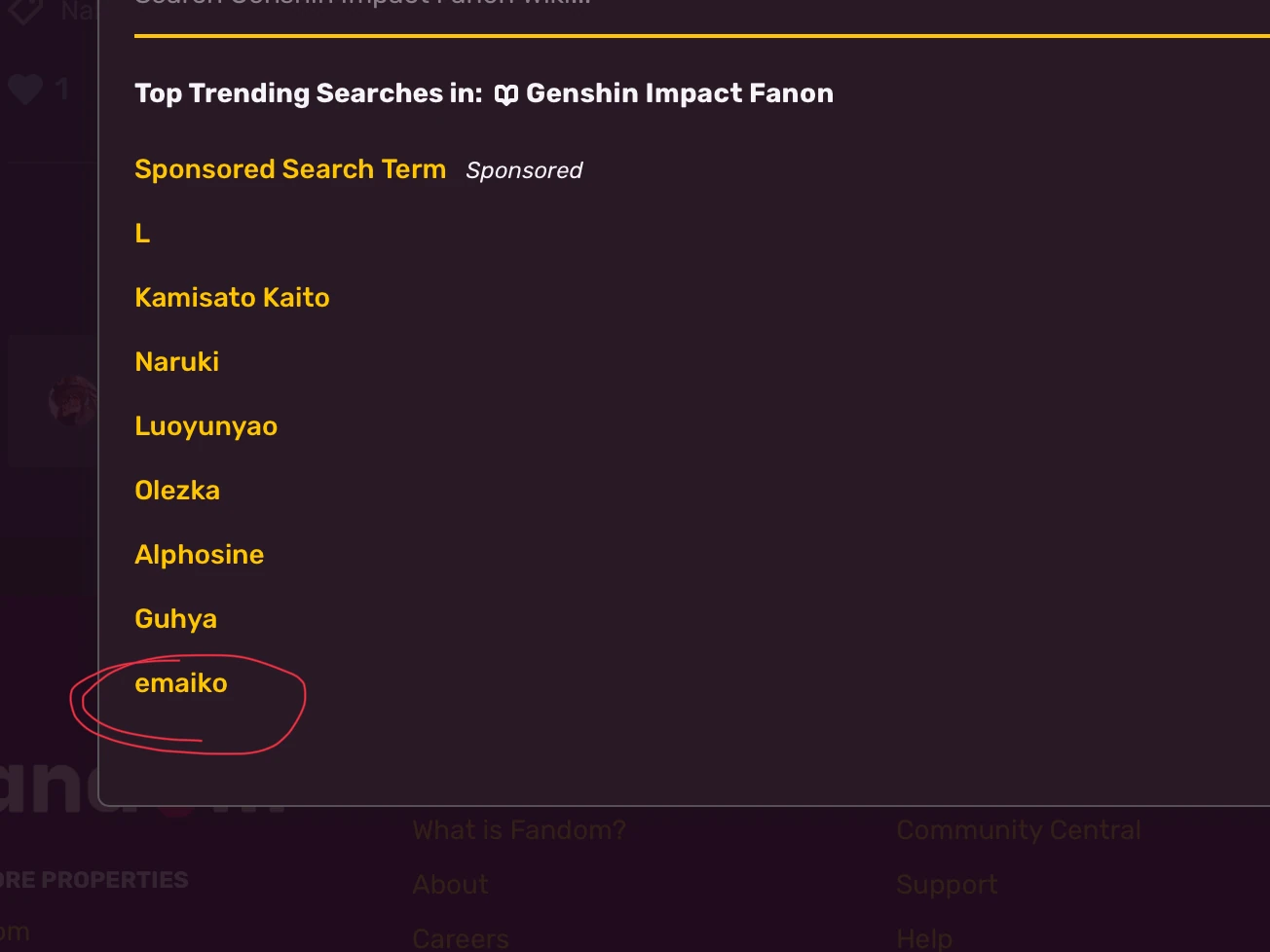The width and height of the screenshot is (1270, 952).
Task: Open the Guhya search suggestion
Action: (x=176, y=619)
